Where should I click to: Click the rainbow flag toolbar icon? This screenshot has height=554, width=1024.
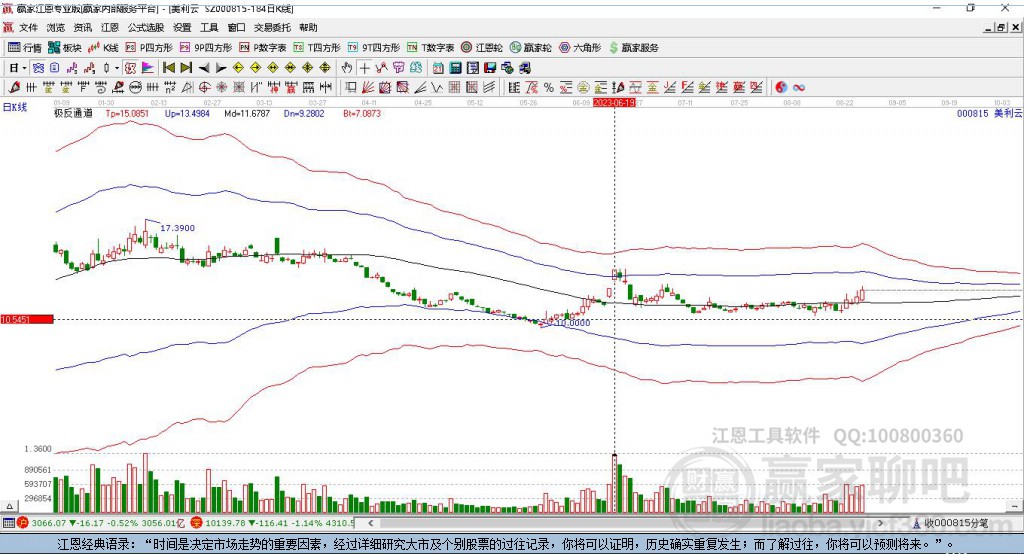pyautogui.click(x=148, y=68)
